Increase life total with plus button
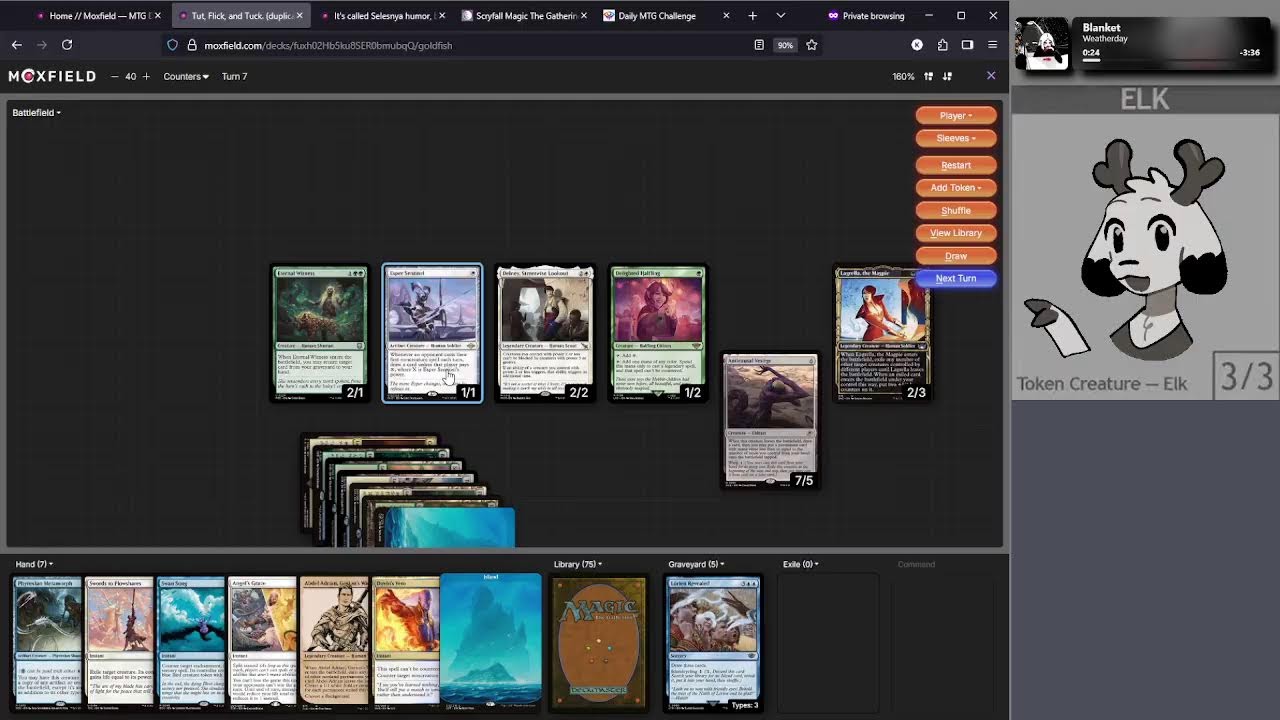1280x720 pixels. point(146,76)
